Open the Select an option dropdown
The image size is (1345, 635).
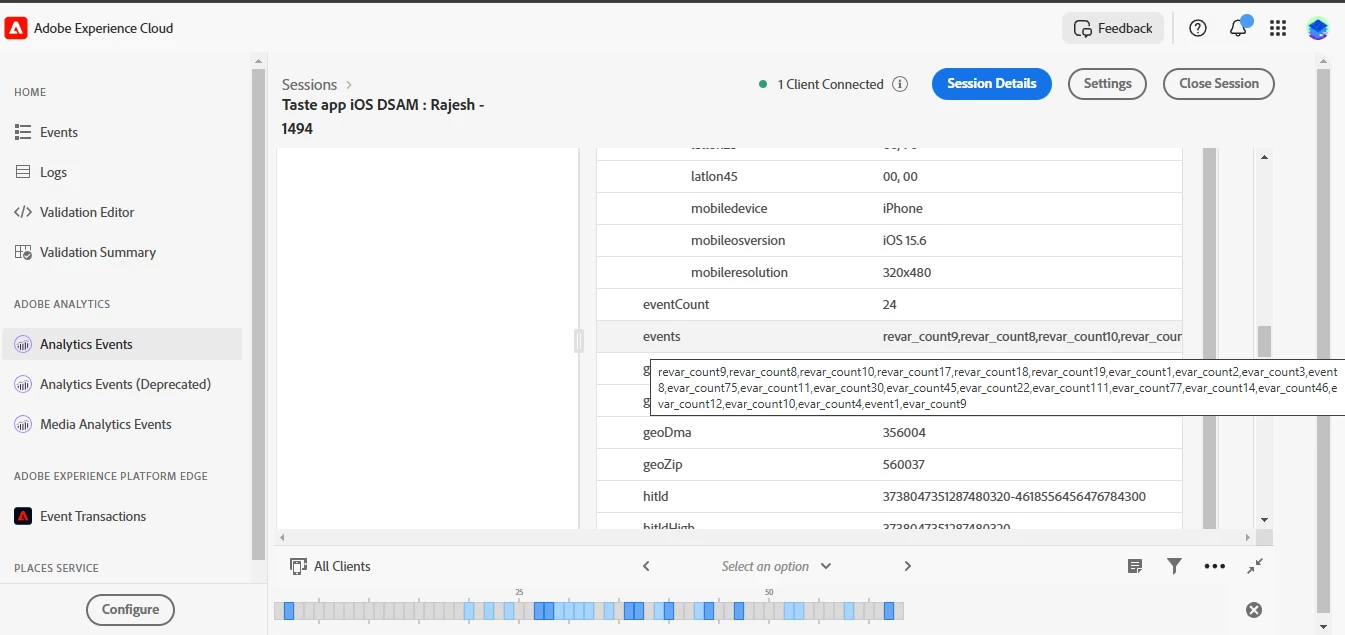777,566
